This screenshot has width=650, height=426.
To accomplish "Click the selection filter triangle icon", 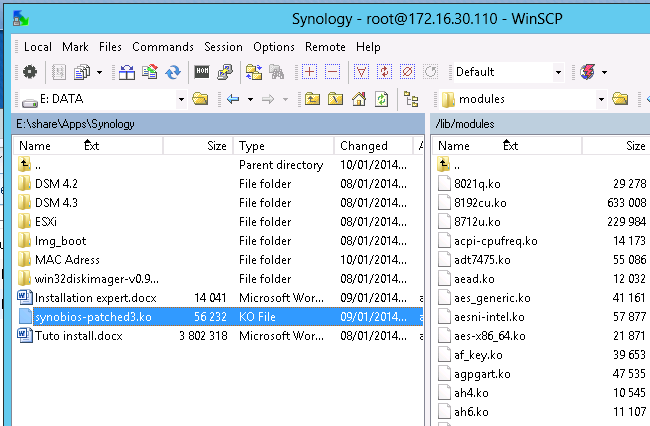I will click(x=361, y=72).
